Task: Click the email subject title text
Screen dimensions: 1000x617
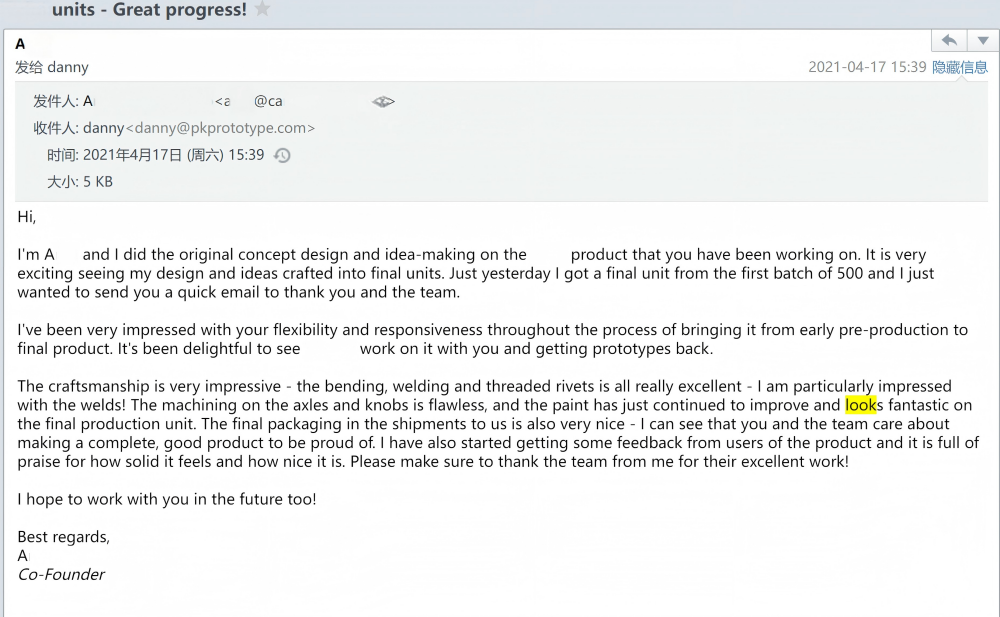Action: [150, 10]
